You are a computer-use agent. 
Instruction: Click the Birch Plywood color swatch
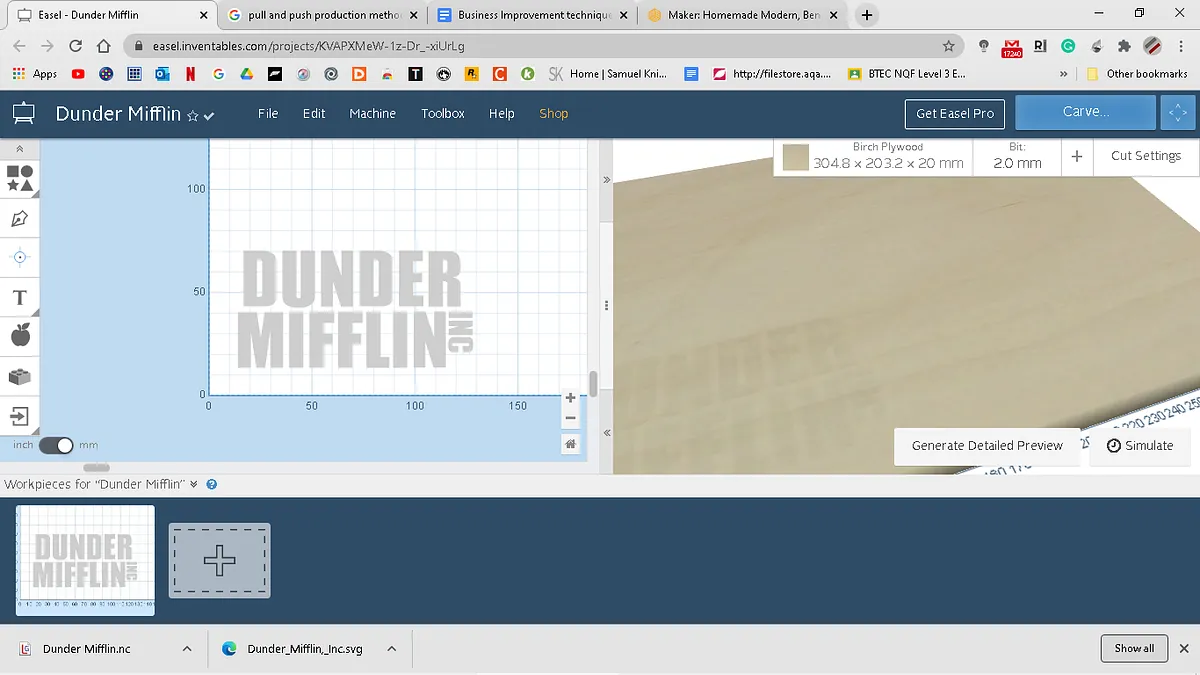pyautogui.click(x=795, y=157)
